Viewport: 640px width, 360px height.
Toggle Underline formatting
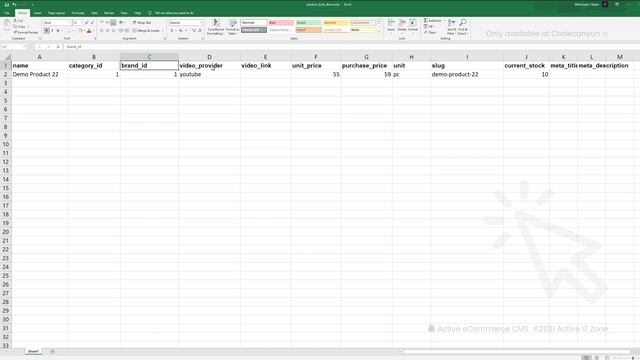[x=58, y=31]
